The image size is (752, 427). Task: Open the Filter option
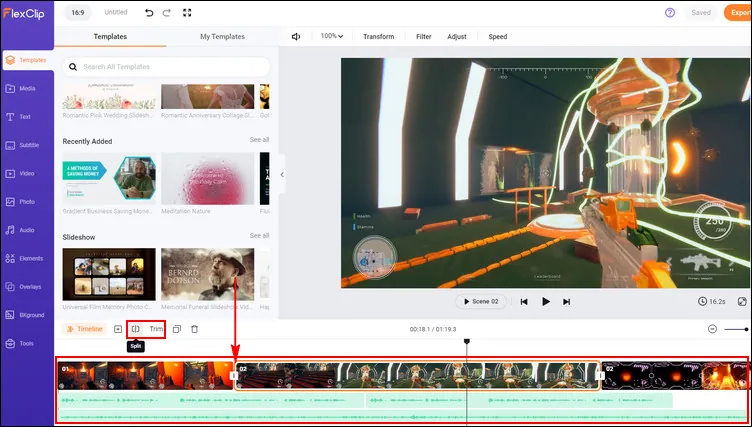(423, 36)
